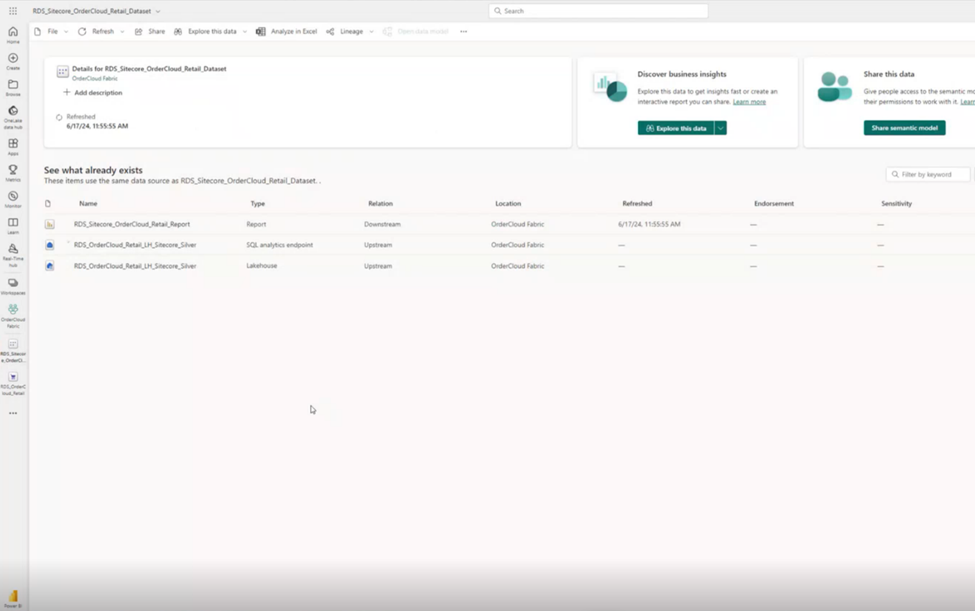Open the OrderCloud Fabric link under Details
Image resolution: width=975 pixels, height=611 pixels.
click(x=95, y=79)
